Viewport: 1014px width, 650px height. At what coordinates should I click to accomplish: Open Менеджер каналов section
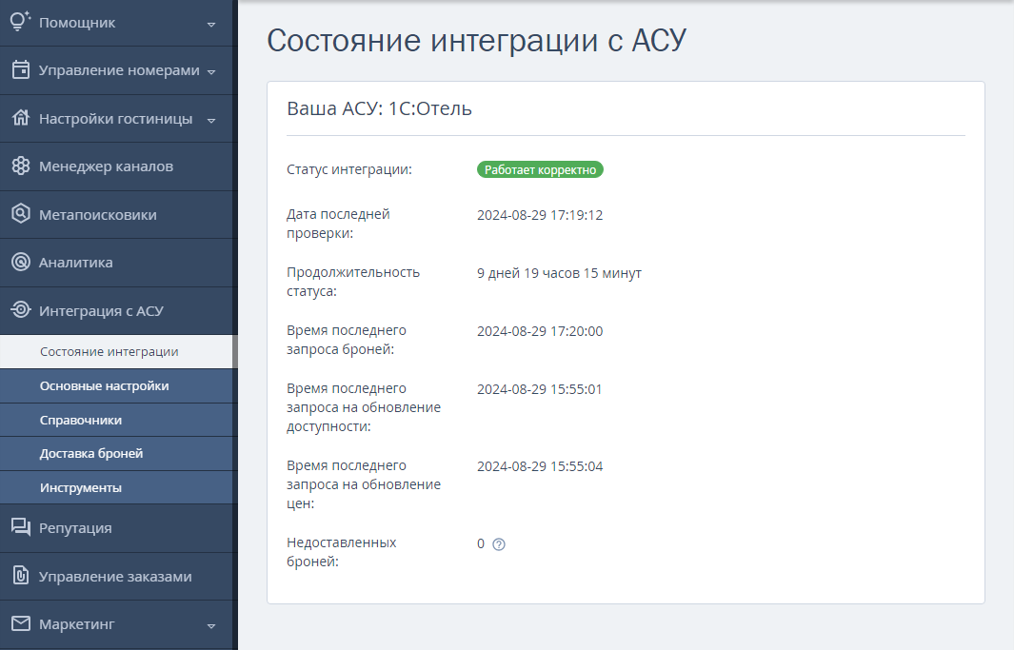(x=118, y=166)
